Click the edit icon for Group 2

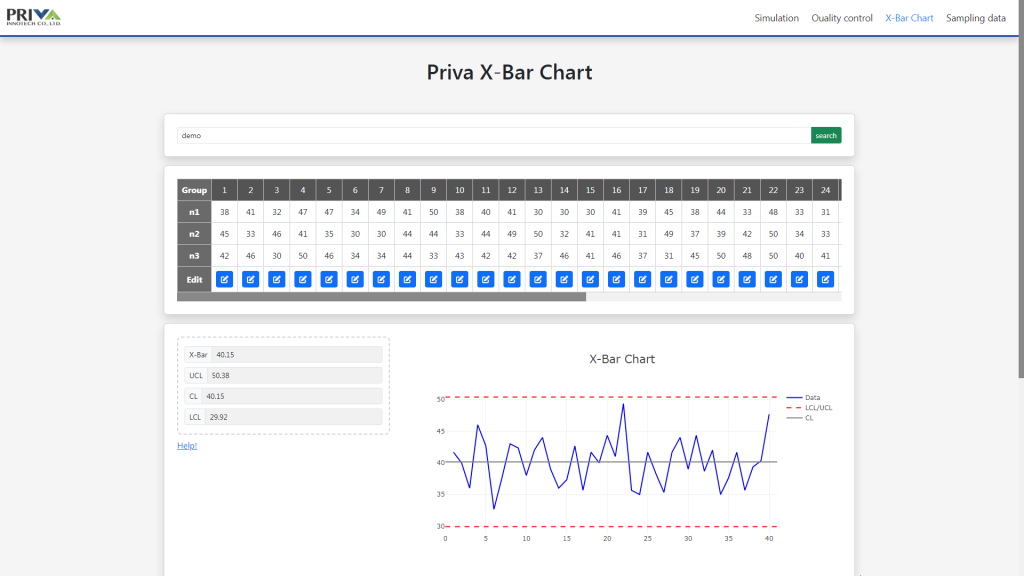coord(250,280)
